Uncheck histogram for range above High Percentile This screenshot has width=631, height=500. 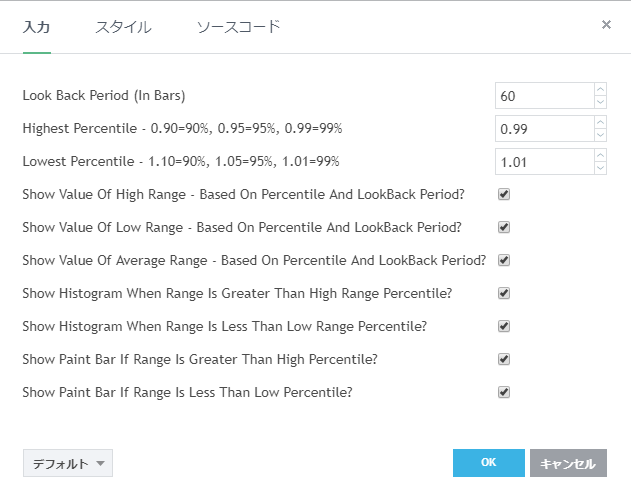[x=504, y=293]
